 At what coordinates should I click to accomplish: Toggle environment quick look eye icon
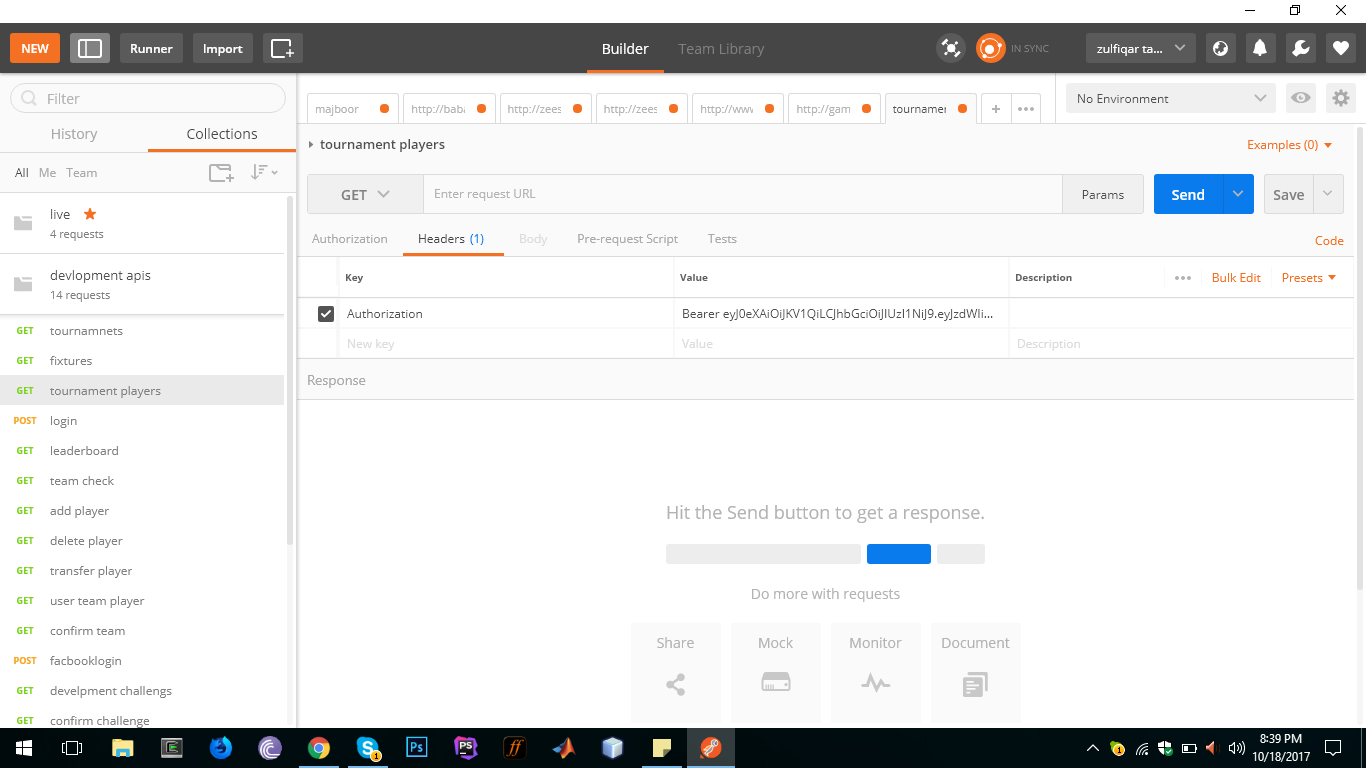coord(1301,98)
